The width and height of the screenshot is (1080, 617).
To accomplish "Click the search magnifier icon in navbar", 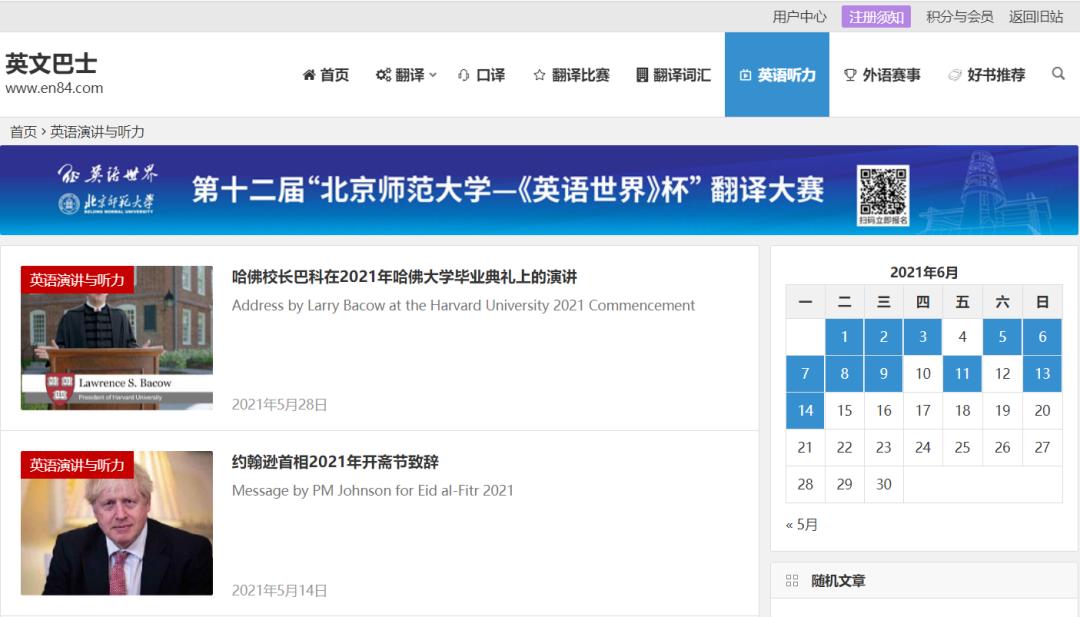I will (1058, 74).
